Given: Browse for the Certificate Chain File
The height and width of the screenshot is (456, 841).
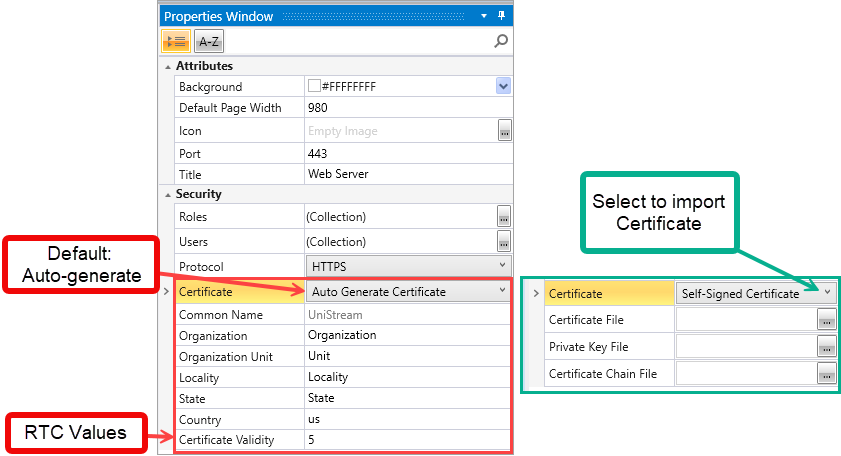Looking at the screenshot, I should (826, 374).
